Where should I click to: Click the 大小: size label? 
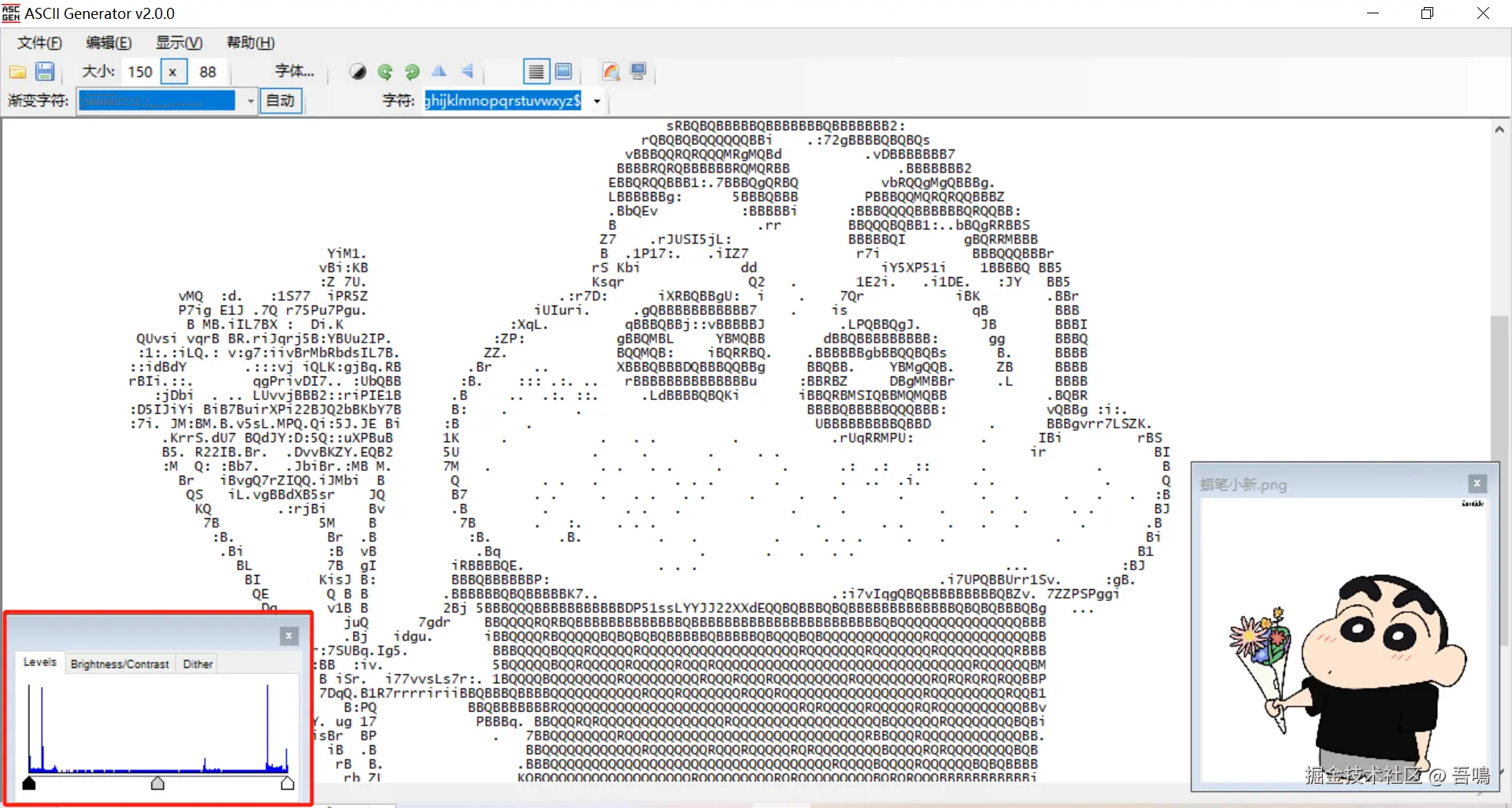pyautogui.click(x=98, y=72)
